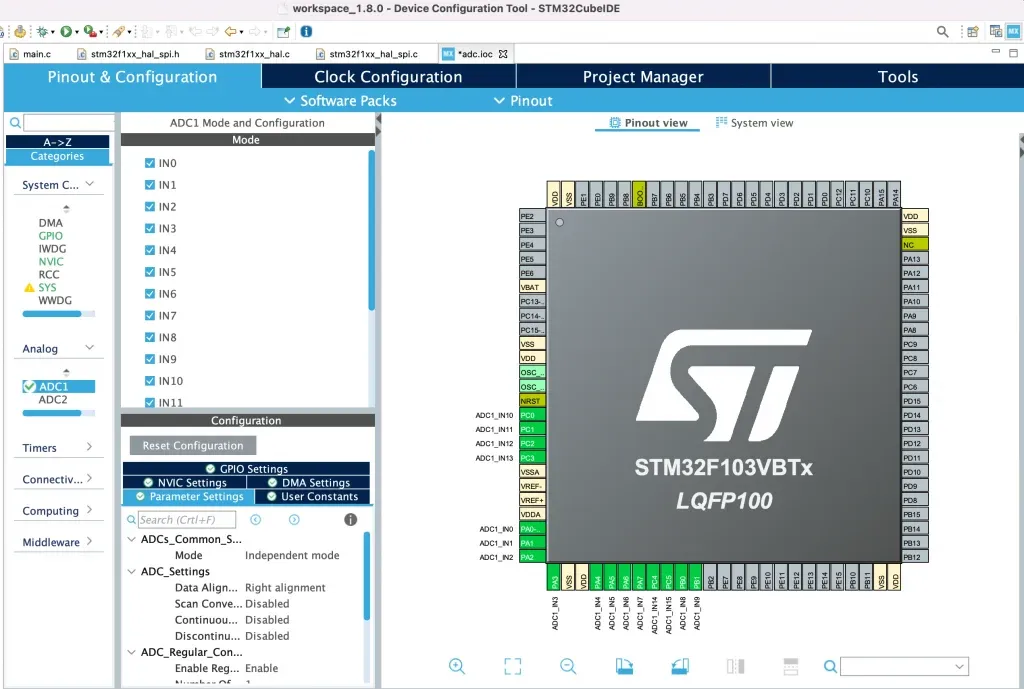Image resolution: width=1024 pixels, height=689 pixels.
Task: Click the fit-to-screen pinout icon
Action: (x=513, y=666)
